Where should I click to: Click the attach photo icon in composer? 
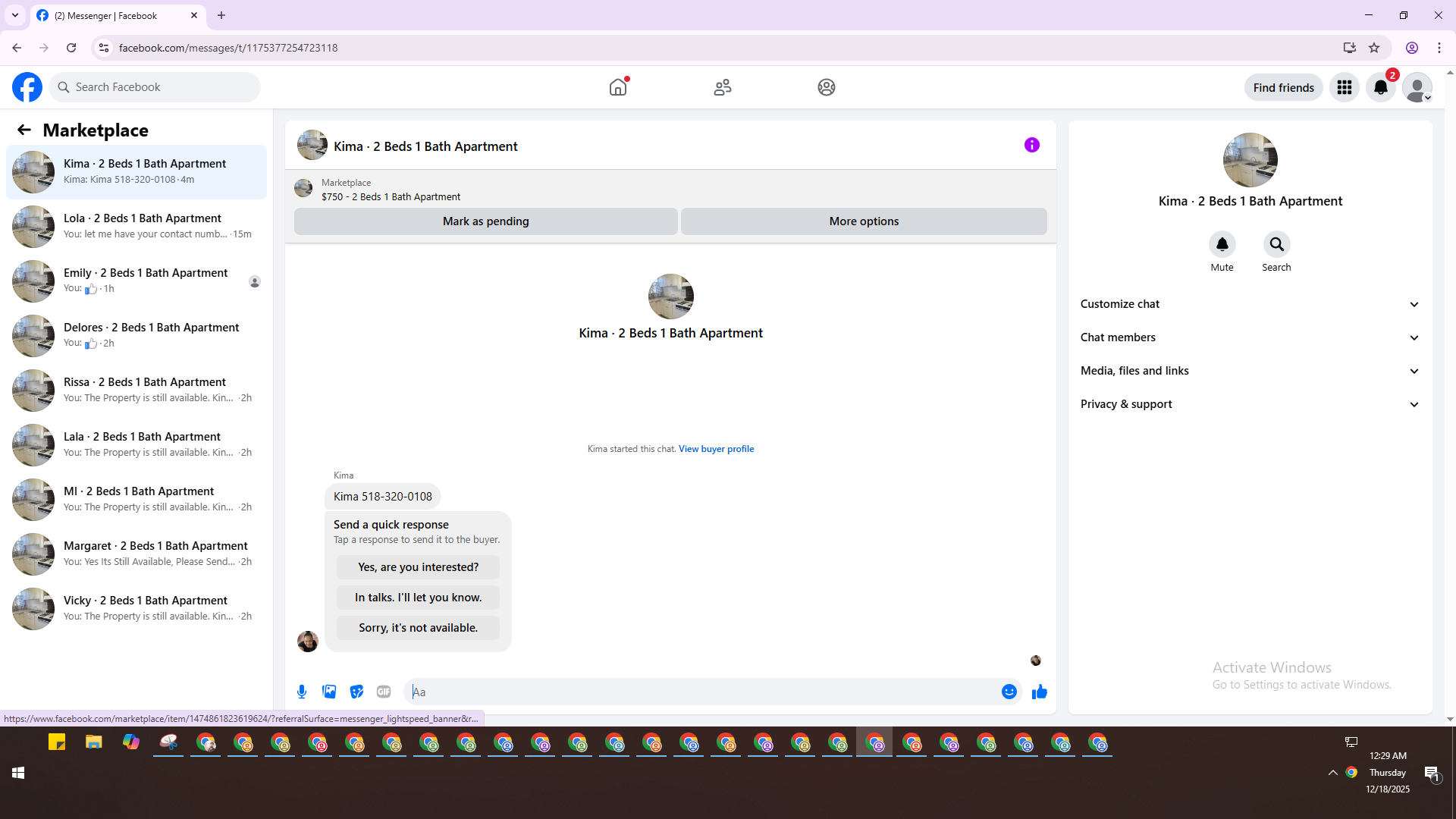pyautogui.click(x=329, y=692)
